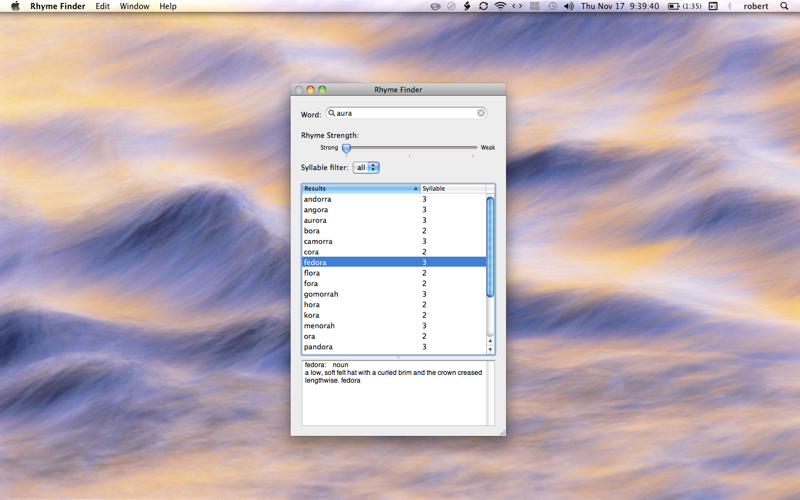The height and width of the screenshot is (500, 800).
Task: Sort by the Results column header
Action: pos(361,188)
